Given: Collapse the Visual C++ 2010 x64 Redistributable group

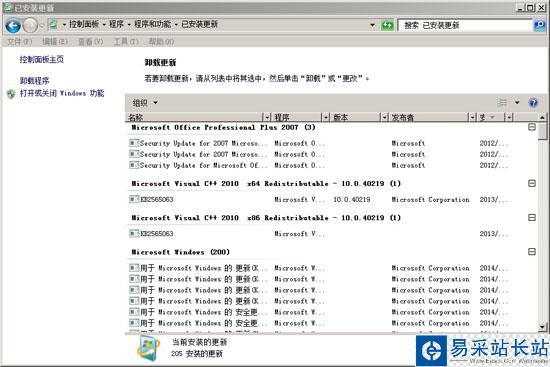Looking at the screenshot, I should click(x=532, y=183).
